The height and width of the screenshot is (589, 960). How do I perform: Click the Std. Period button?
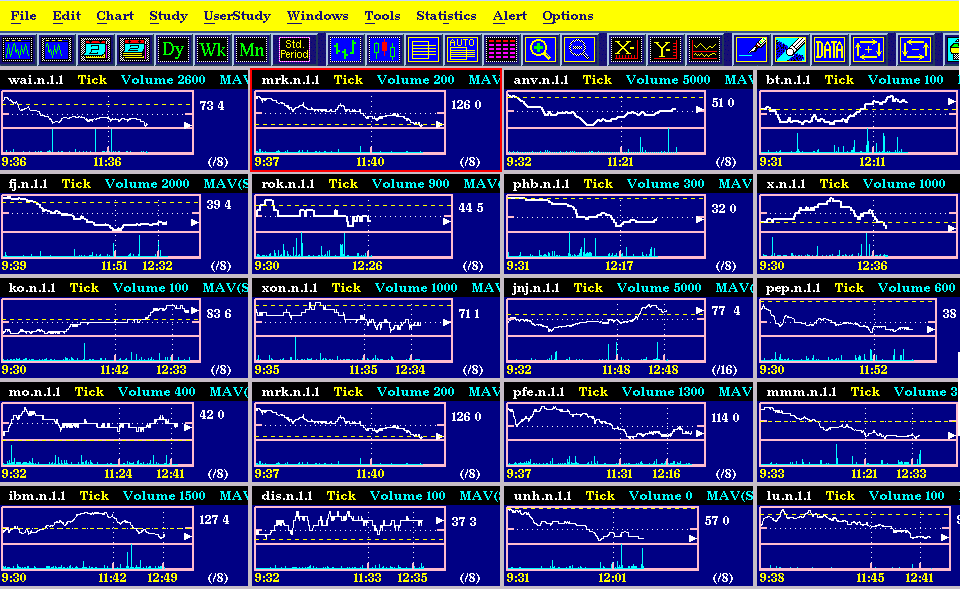[294, 50]
